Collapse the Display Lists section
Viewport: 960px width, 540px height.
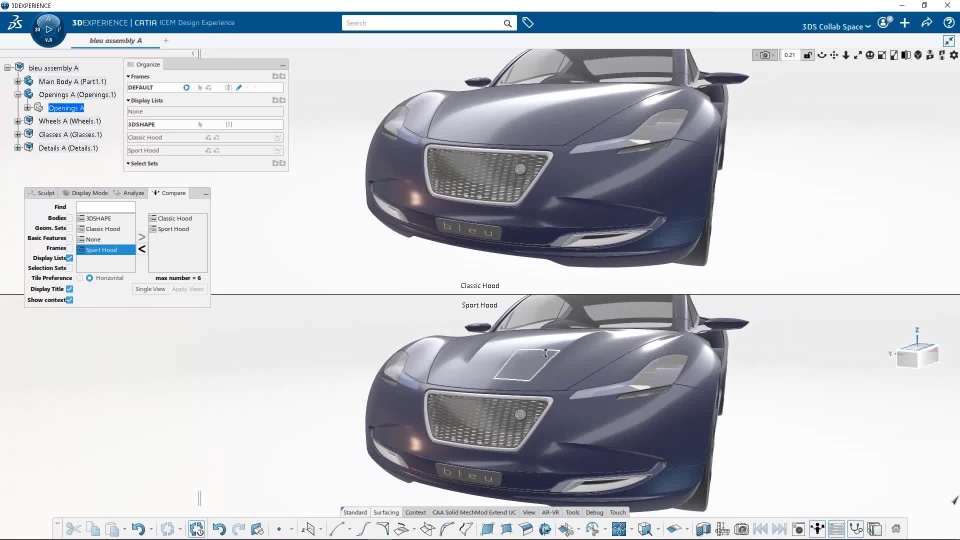click(129, 100)
